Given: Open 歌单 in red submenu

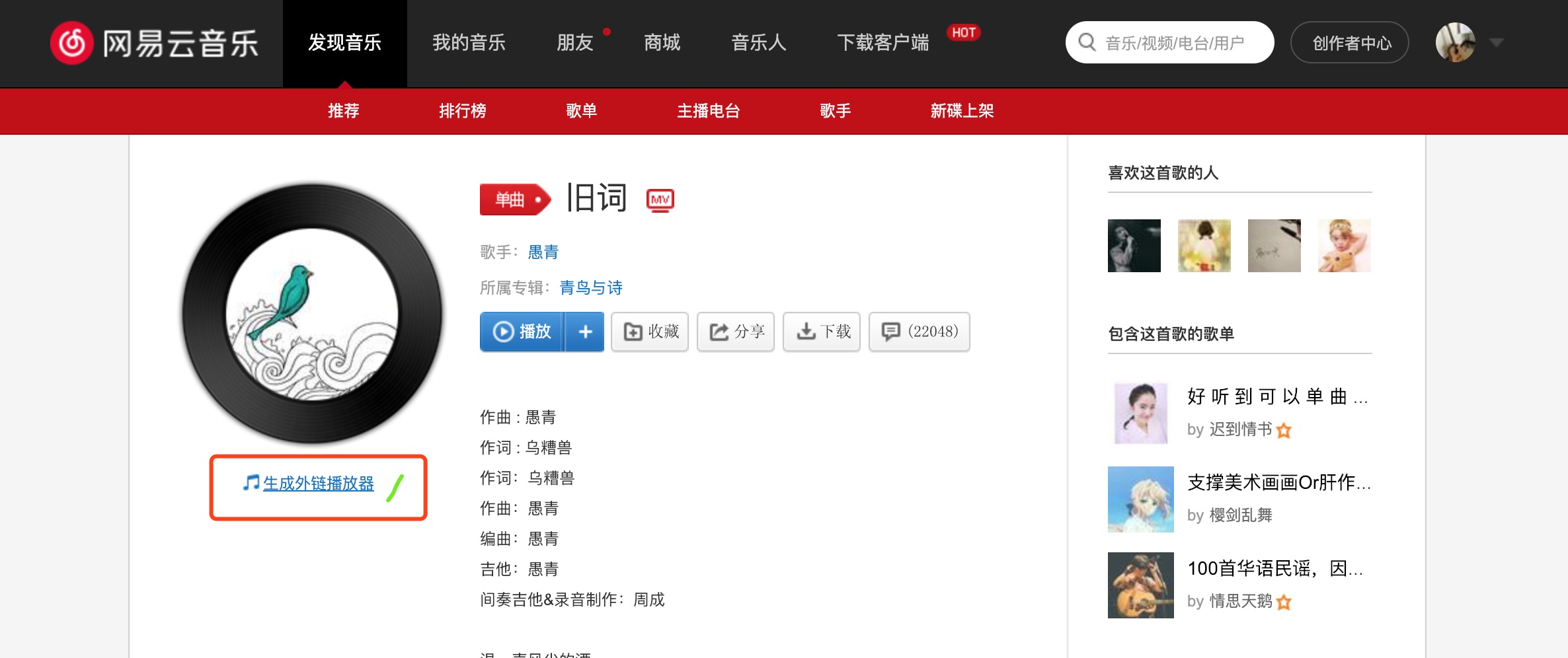Looking at the screenshot, I should point(582,111).
